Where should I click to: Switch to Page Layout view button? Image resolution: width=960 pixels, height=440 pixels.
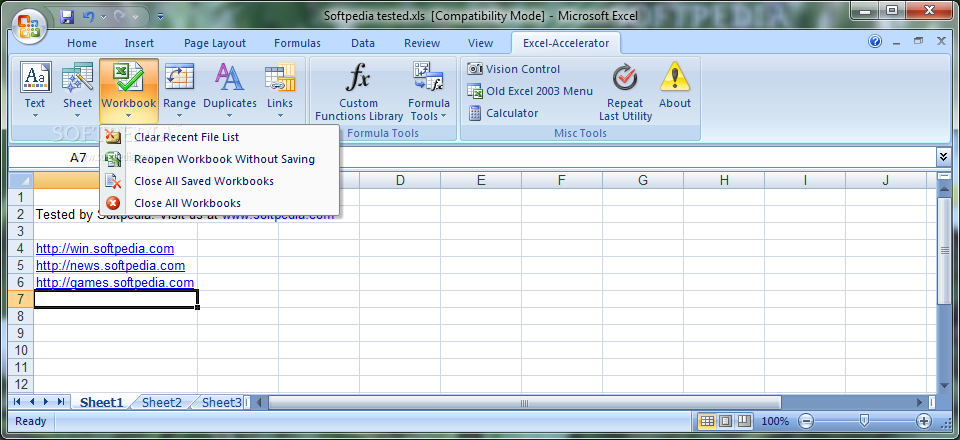[x=726, y=421]
